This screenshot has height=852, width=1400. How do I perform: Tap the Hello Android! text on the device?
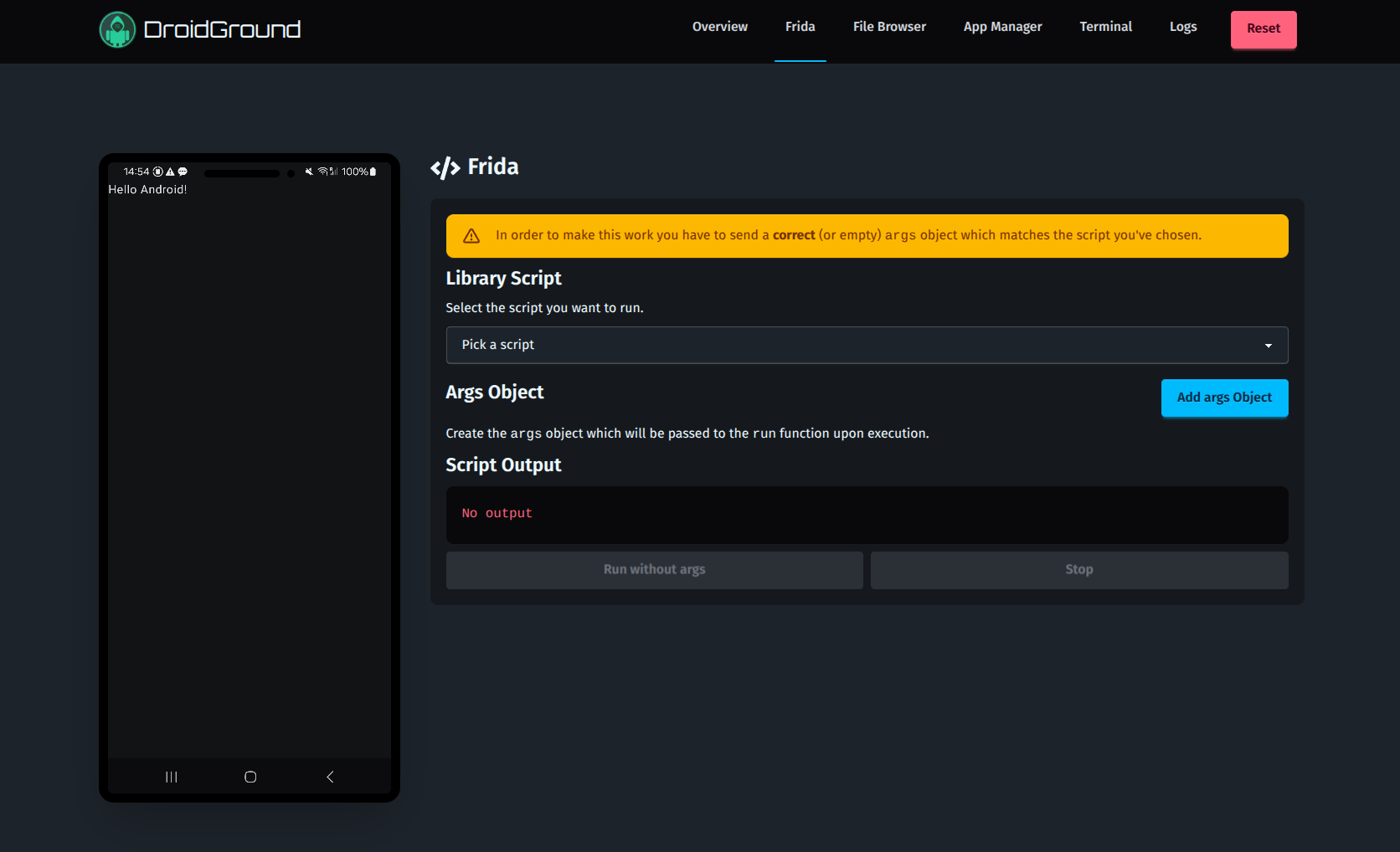point(147,189)
